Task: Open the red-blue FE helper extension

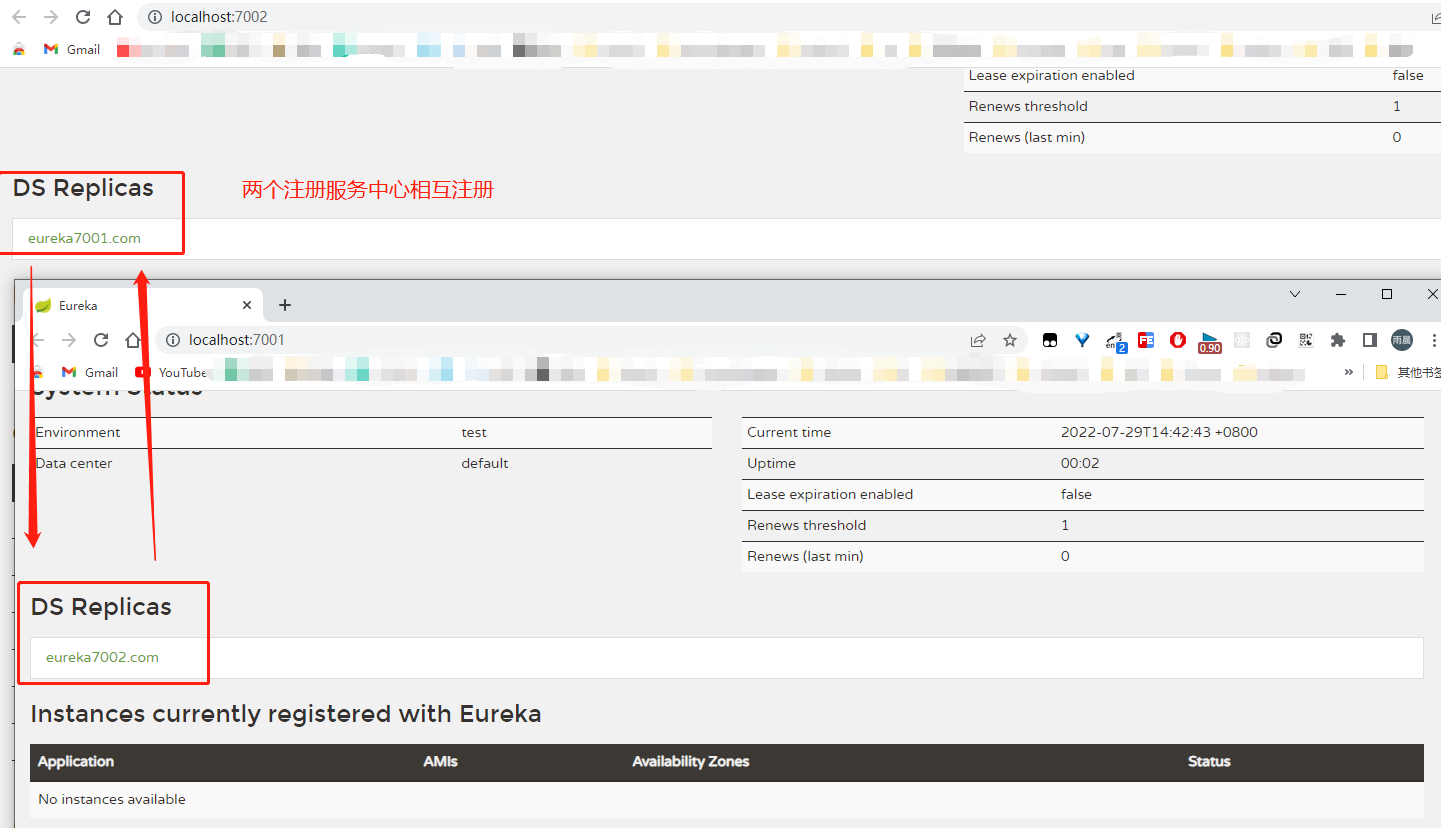Action: pos(1146,340)
